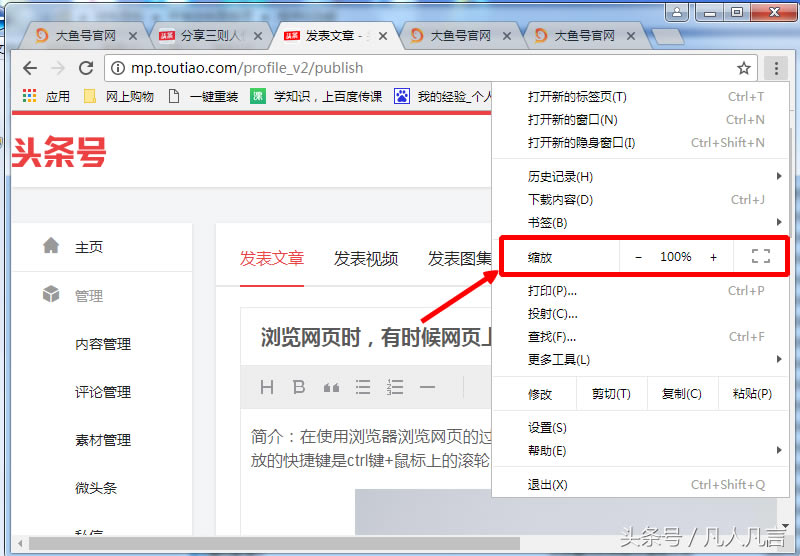
Task: Open 内容管理 in the left sidebar
Action: (103, 344)
